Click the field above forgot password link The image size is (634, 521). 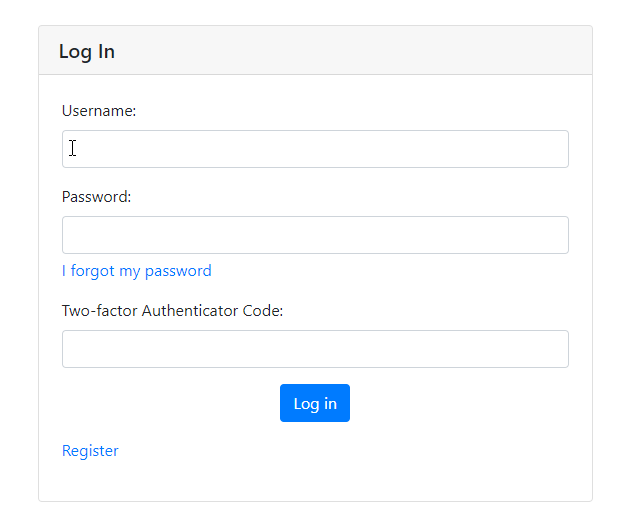click(x=315, y=235)
